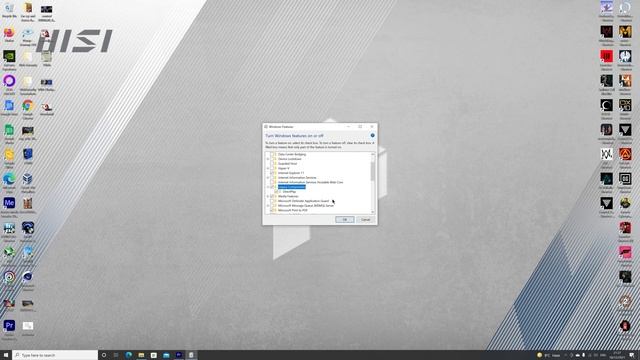Viewport: 640px width, 360px height.
Task: Toggle Microsoft Message Queue (MSMQ) Server checkbox
Action: 272,206
